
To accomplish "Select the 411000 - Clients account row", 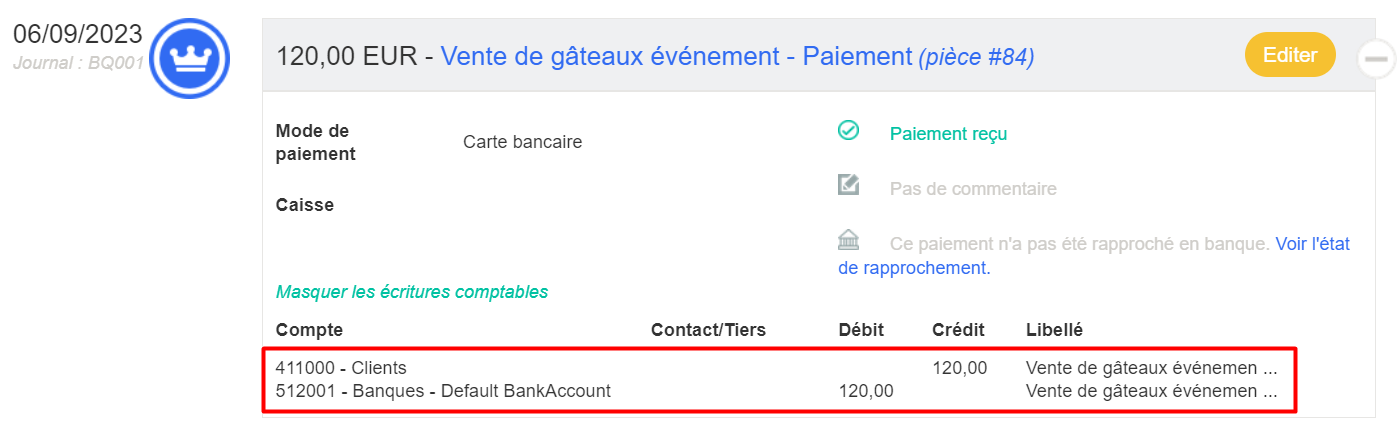I will (341, 368).
